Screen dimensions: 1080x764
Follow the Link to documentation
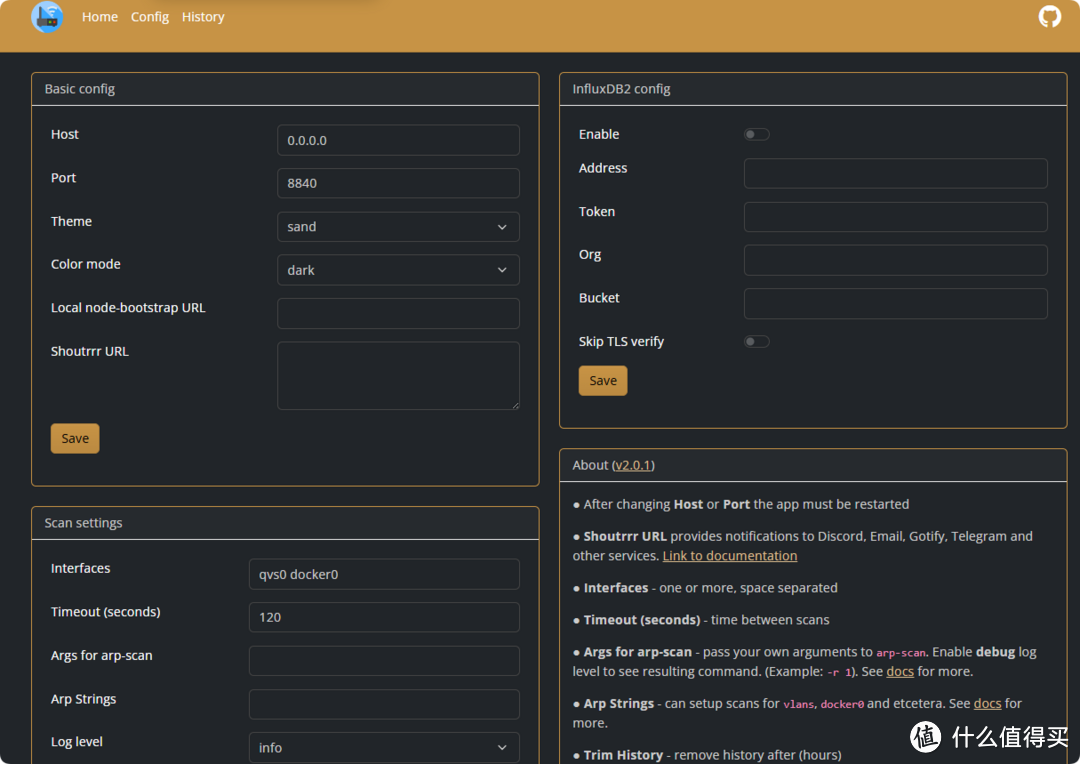pos(730,556)
